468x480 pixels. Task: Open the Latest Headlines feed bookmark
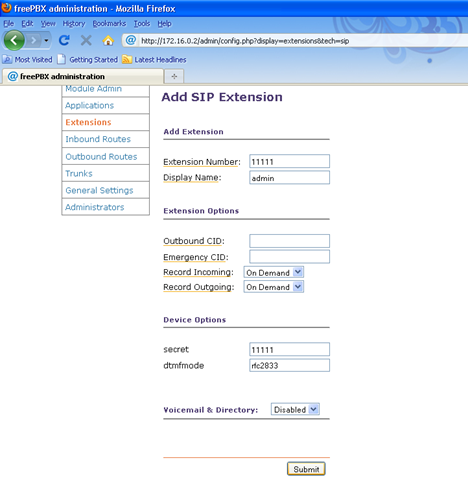point(154,60)
